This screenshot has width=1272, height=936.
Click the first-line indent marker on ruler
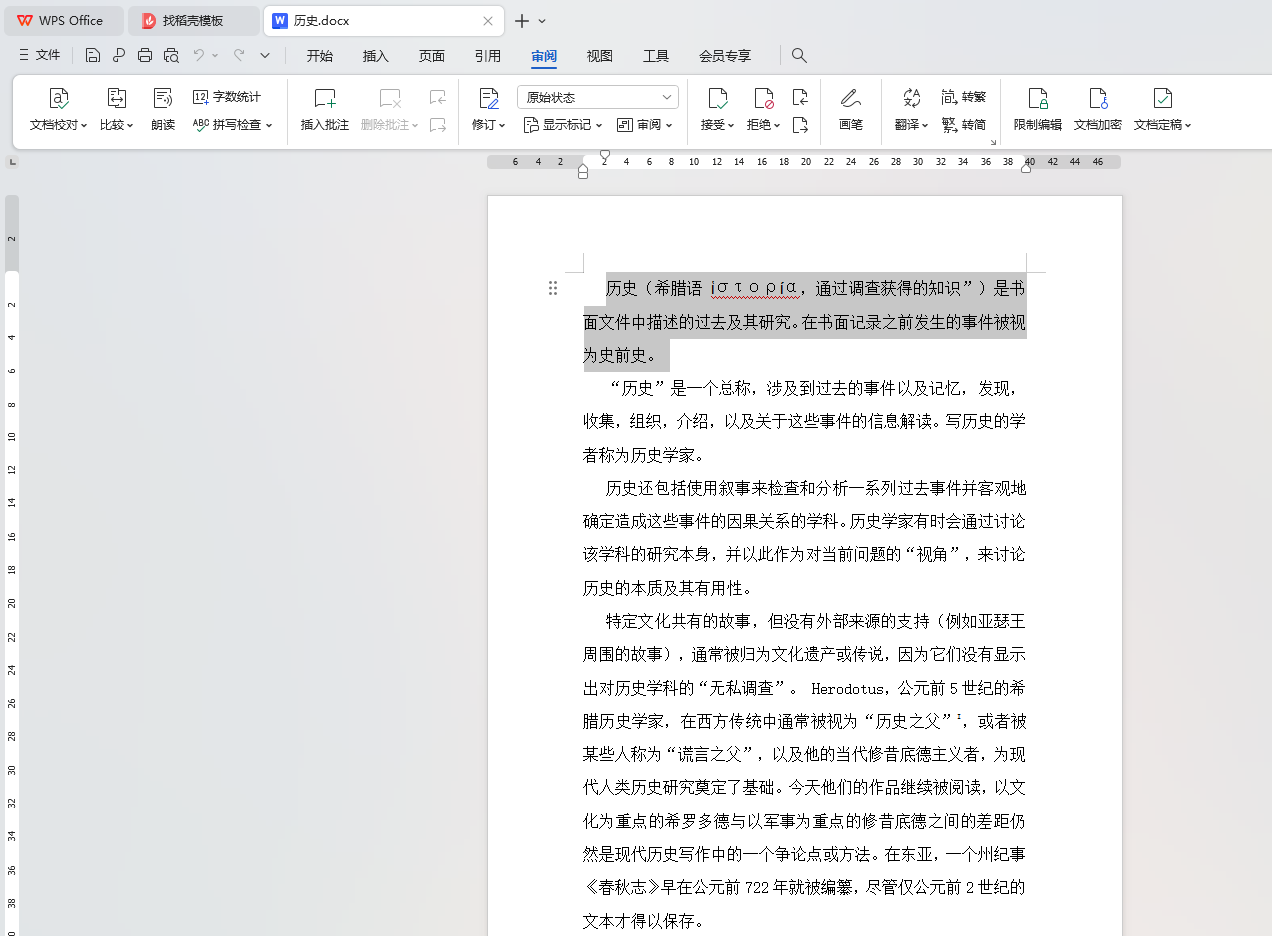point(605,155)
